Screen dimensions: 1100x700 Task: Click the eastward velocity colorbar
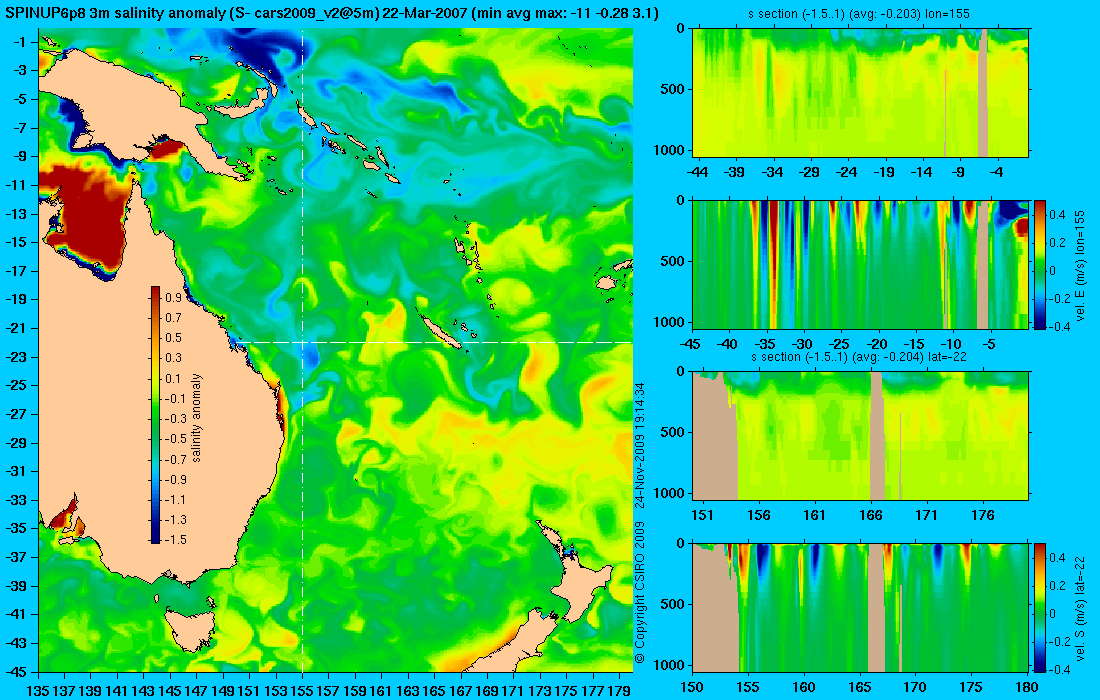tap(1040, 264)
